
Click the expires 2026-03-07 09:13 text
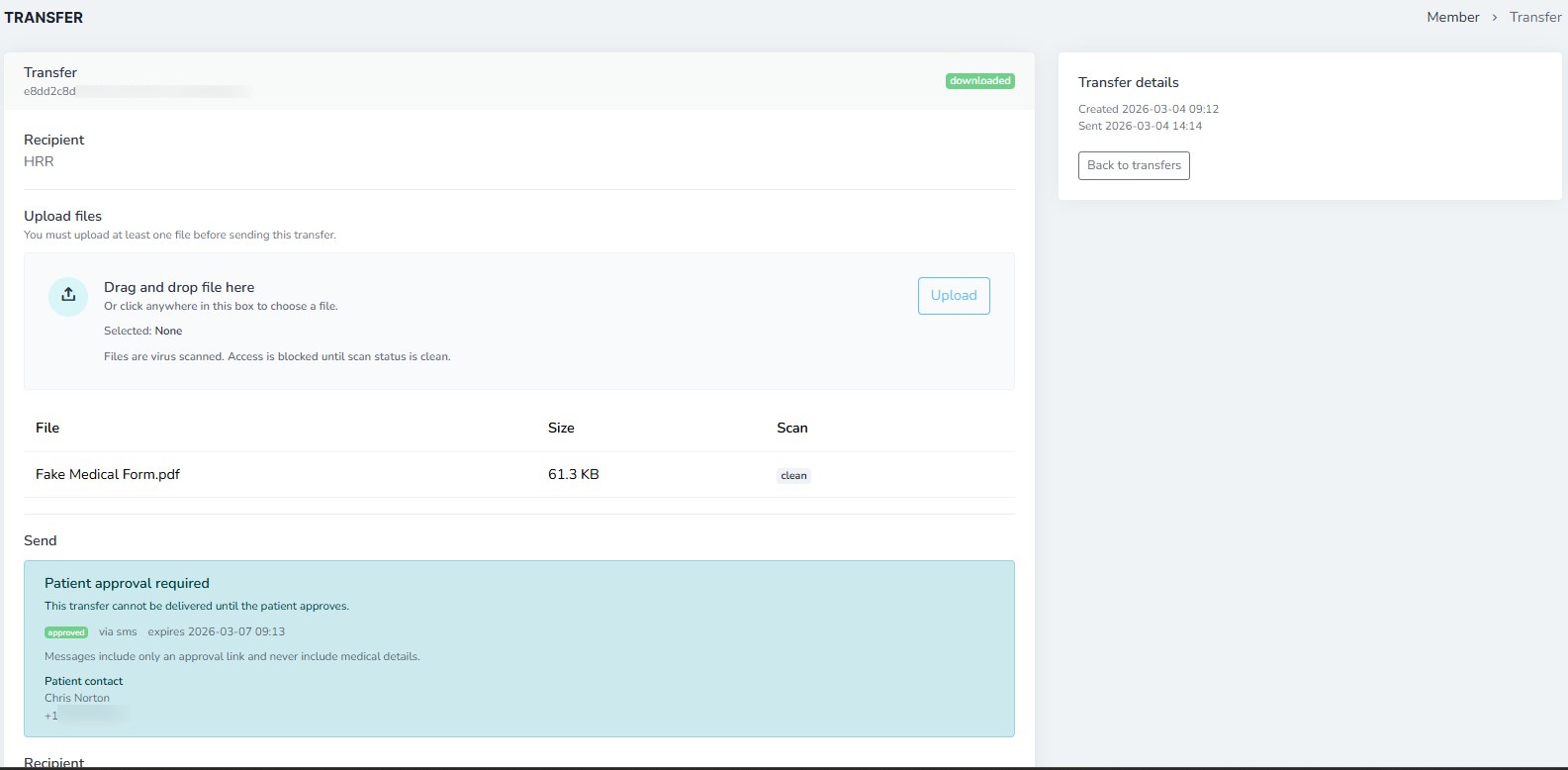[217, 631]
